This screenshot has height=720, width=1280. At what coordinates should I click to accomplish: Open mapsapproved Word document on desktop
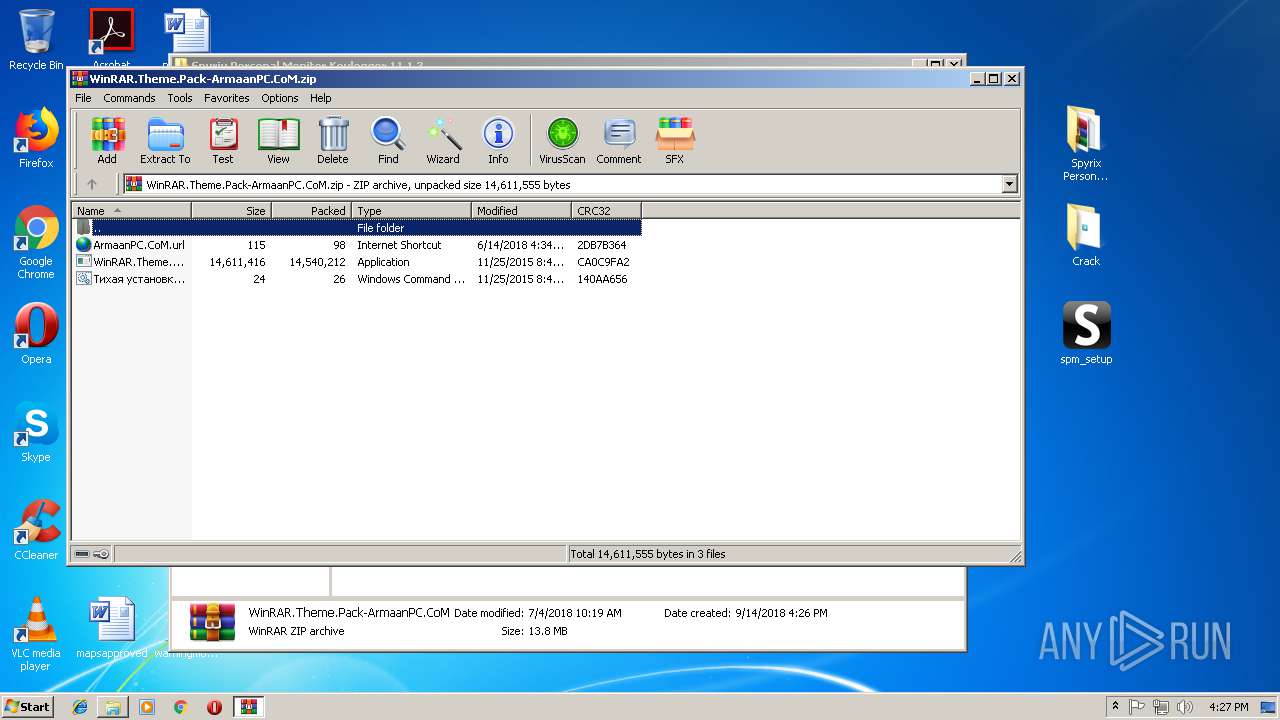coord(112,629)
